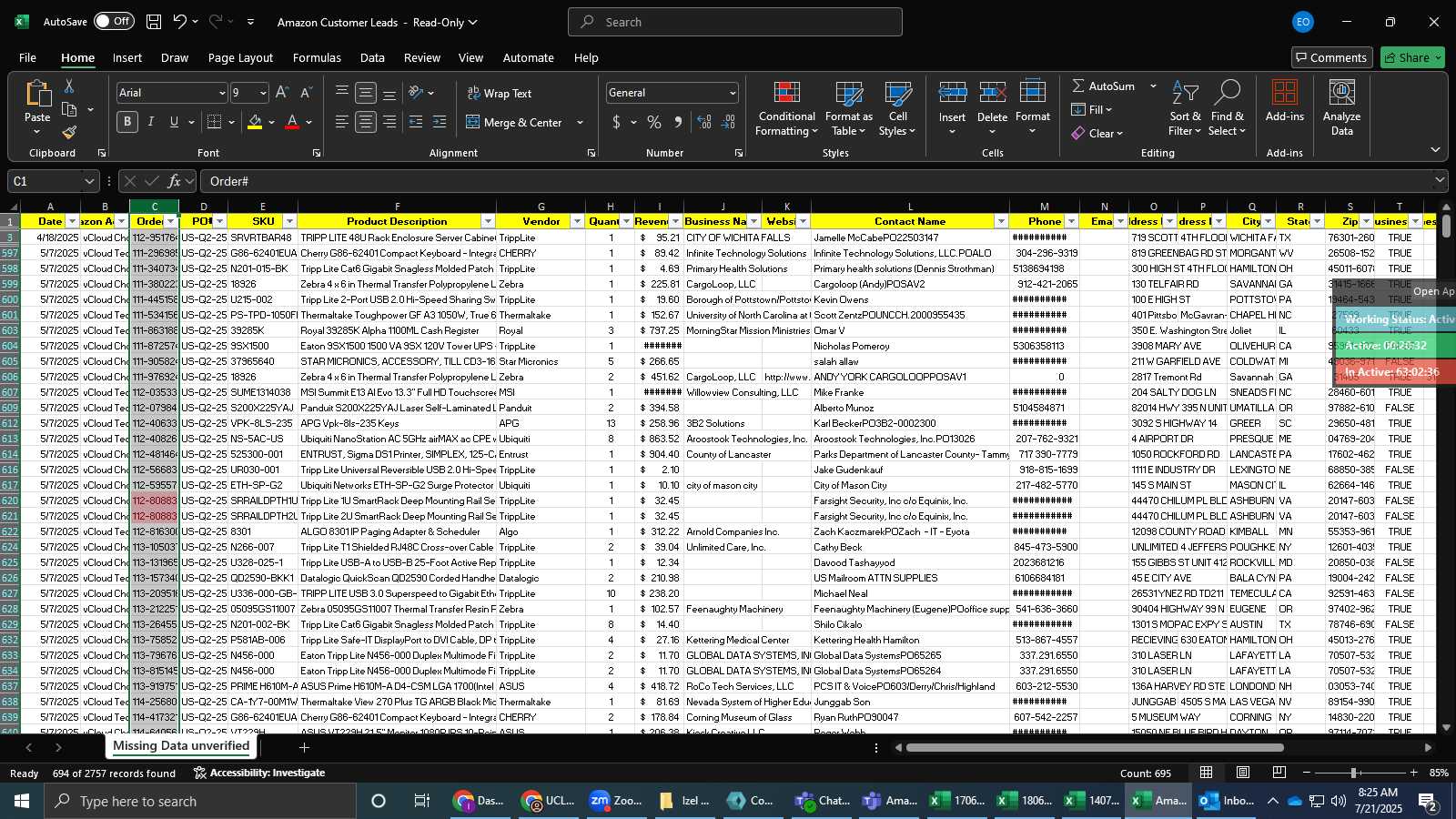This screenshot has height=819, width=1456.
Task: Expand the General number format dropdown
Action: point(732,93)
